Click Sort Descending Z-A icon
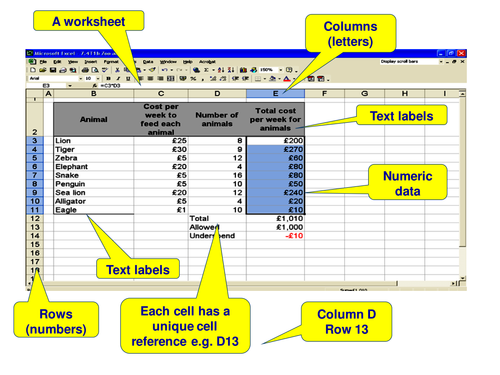Screen dimensions: 500x375 (x=231, y=70)
